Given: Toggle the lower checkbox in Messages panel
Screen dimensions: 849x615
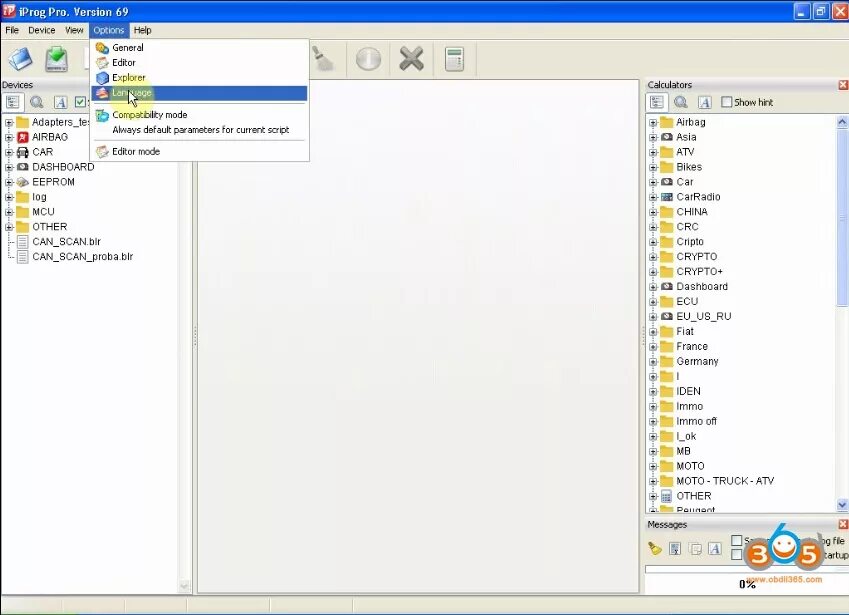Looking at the screenshot, I should click(736, 554).
